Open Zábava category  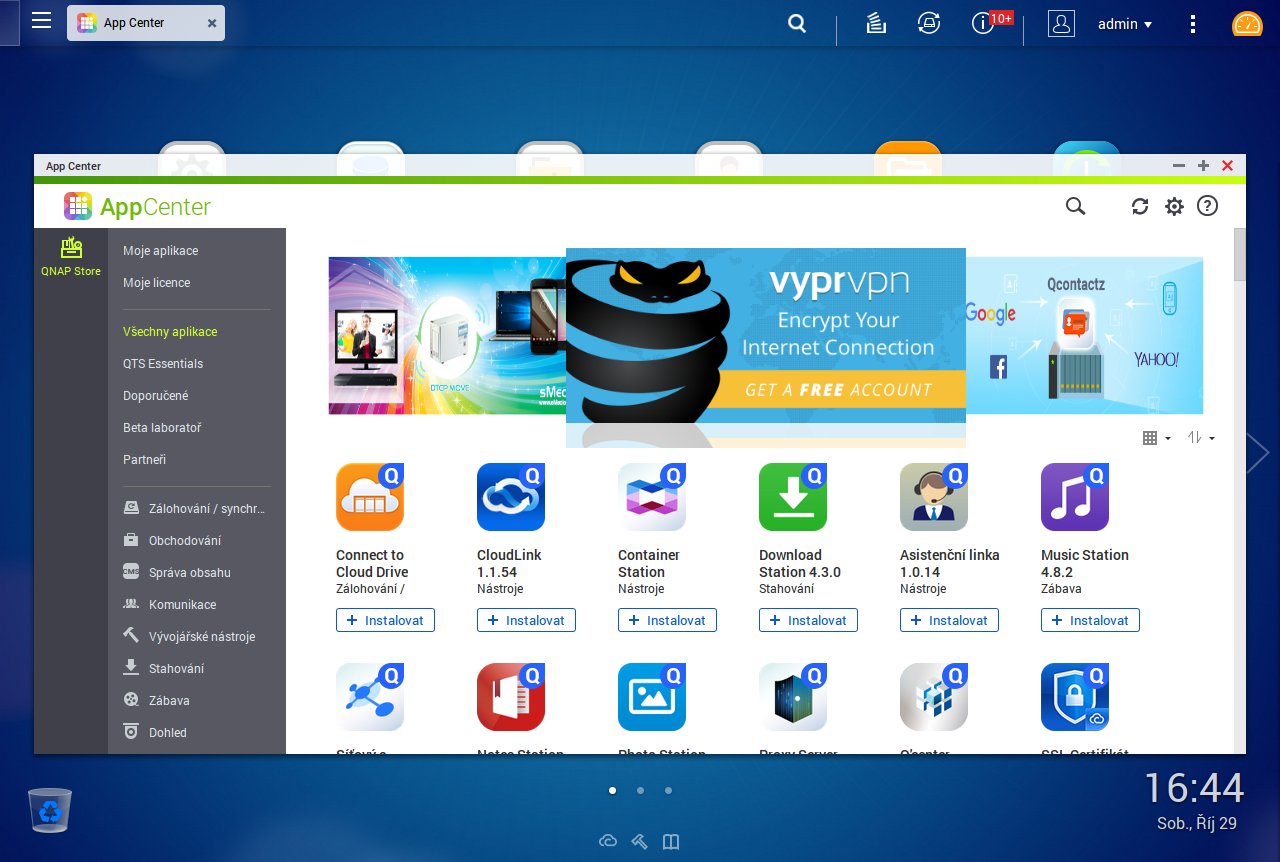[x=156, y=700]
